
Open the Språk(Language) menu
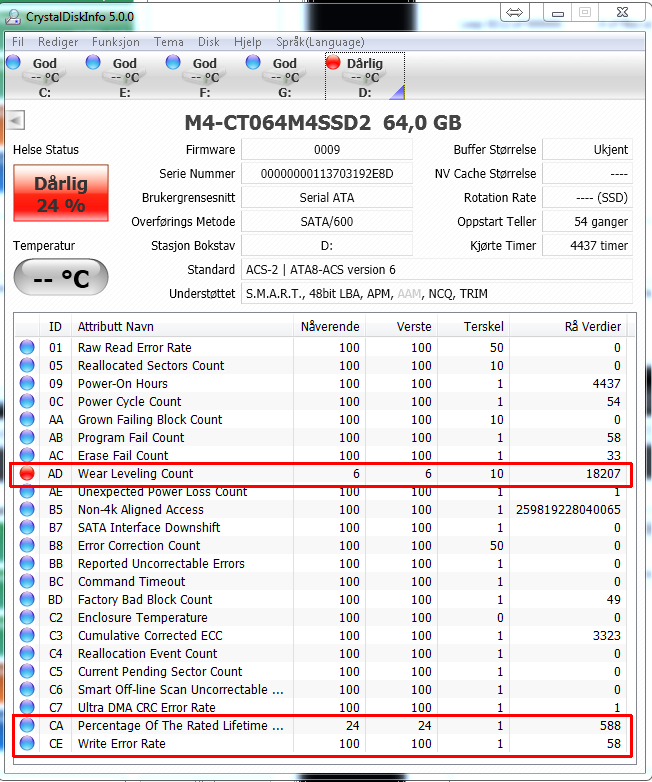coord(320,42)
